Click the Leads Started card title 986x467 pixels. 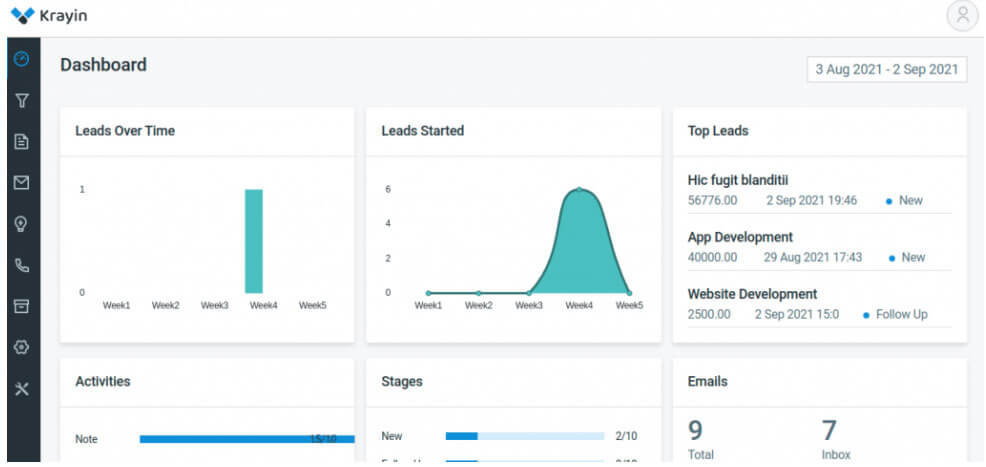pyautogui.click(x=423, y=131)
